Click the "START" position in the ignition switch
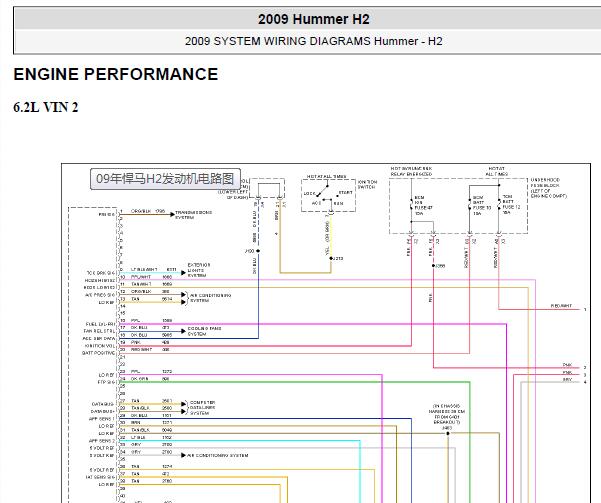The height and width of the screenshot is (503, 601). 345,192
